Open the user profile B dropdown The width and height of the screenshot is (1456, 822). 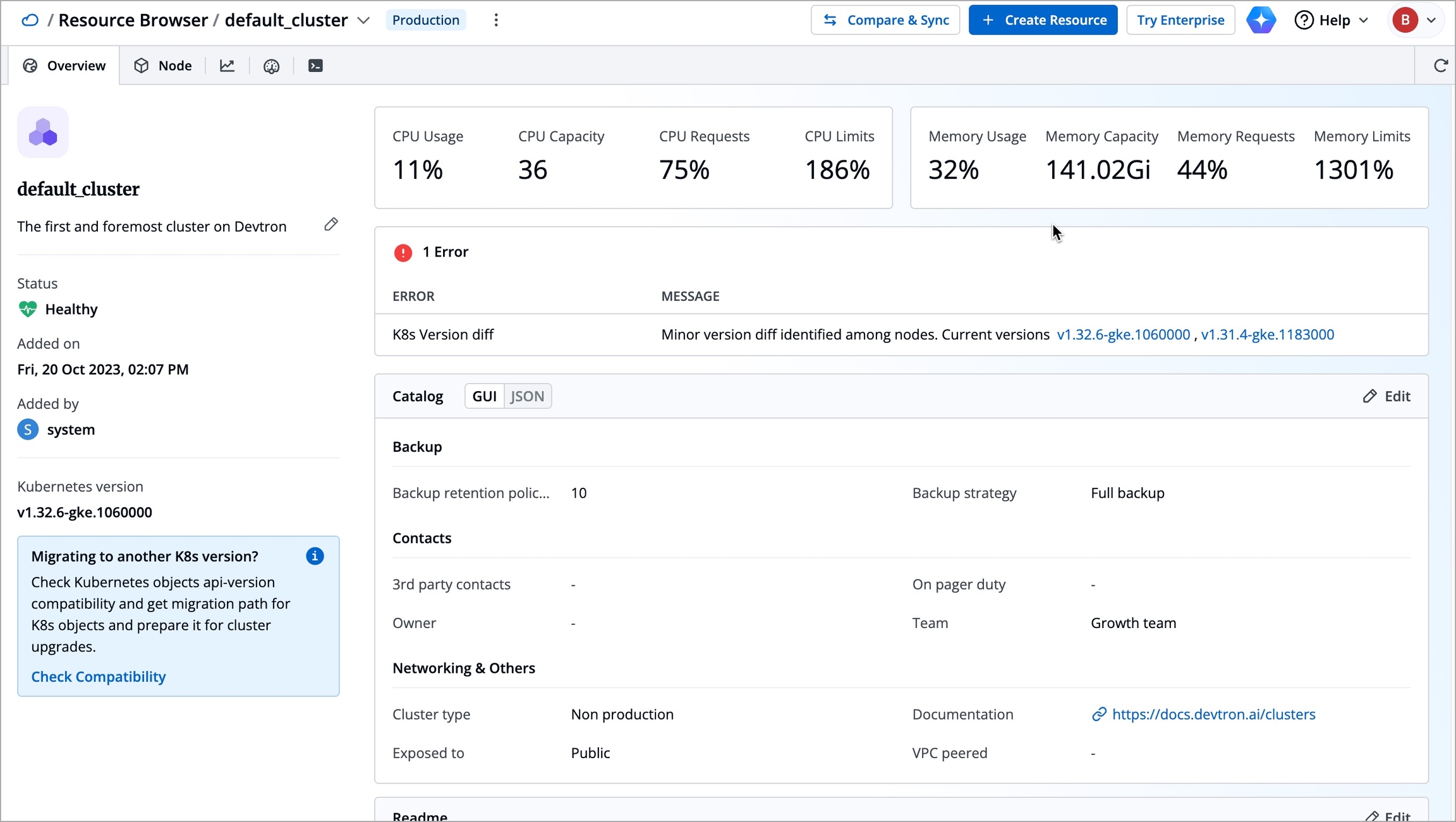[x=1415, y=20]
